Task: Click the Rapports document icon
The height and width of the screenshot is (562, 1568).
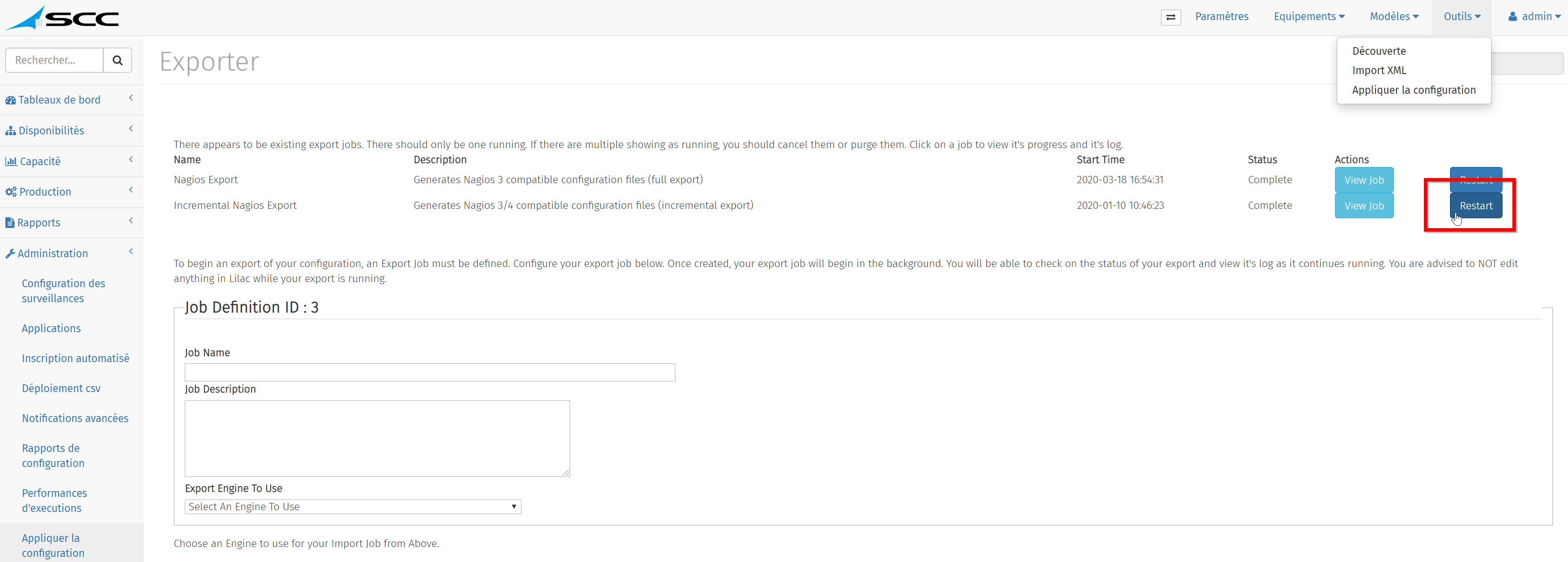Action: [10, 223]
